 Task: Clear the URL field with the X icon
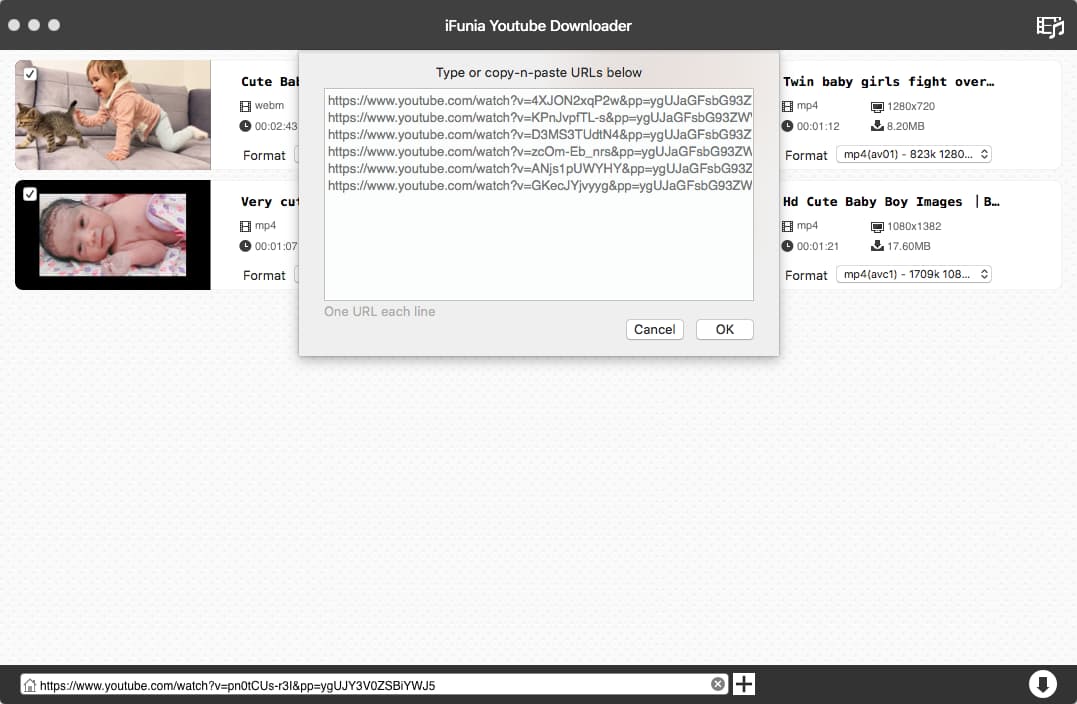718,684
